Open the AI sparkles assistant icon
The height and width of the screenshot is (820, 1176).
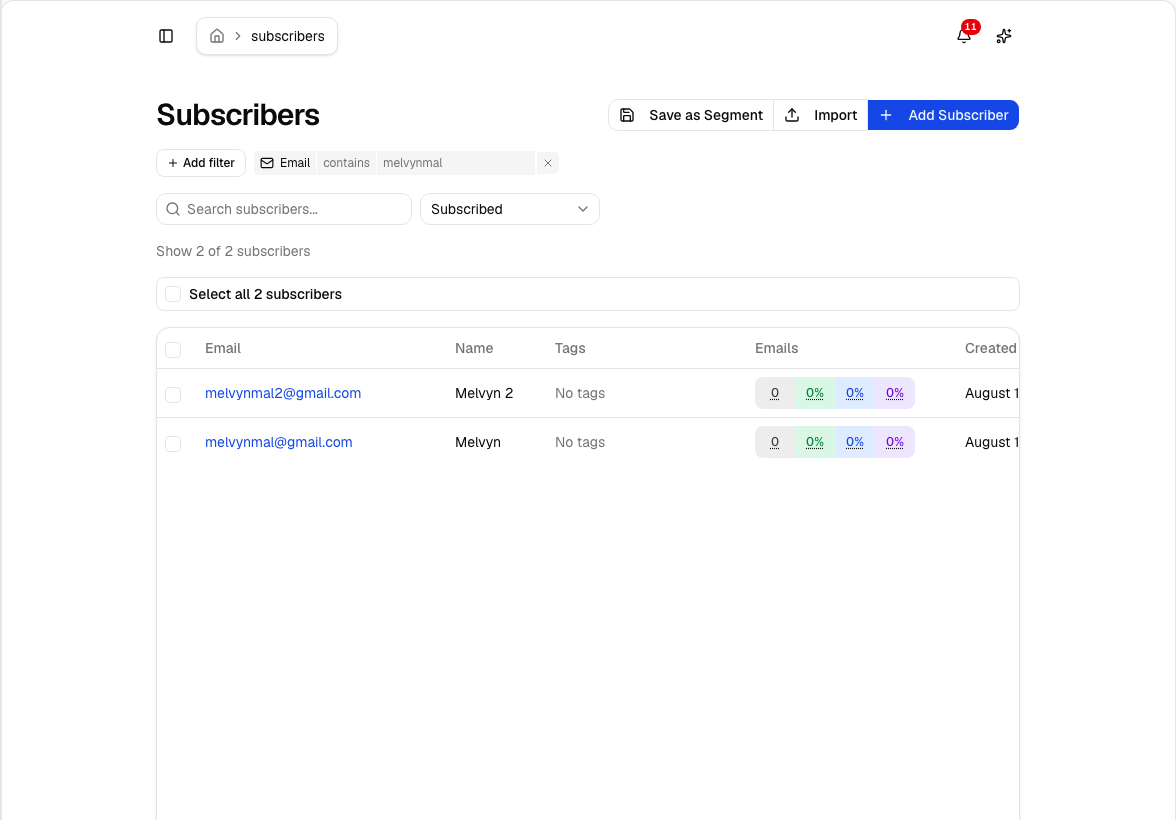coord(1004,36)
